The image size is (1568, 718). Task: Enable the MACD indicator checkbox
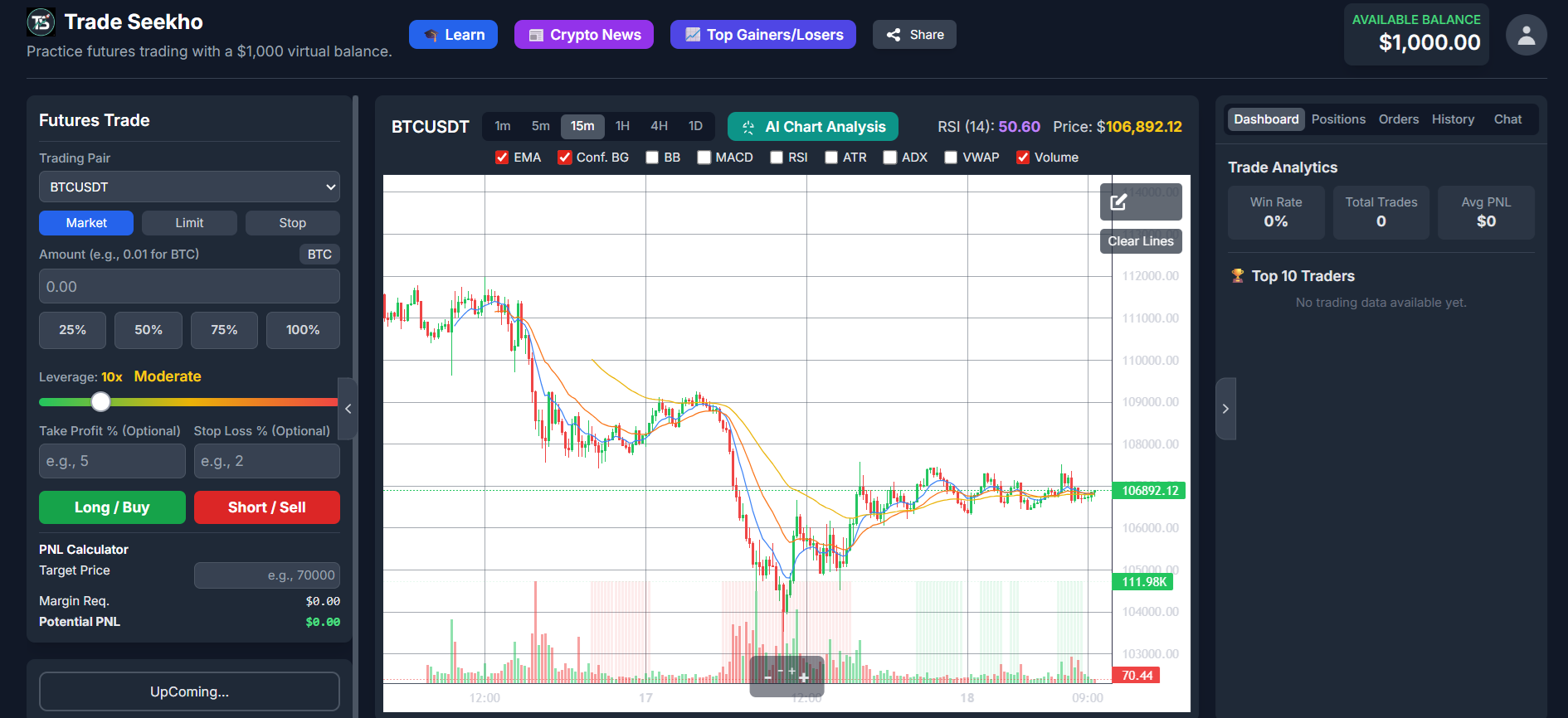coord(704,158)
